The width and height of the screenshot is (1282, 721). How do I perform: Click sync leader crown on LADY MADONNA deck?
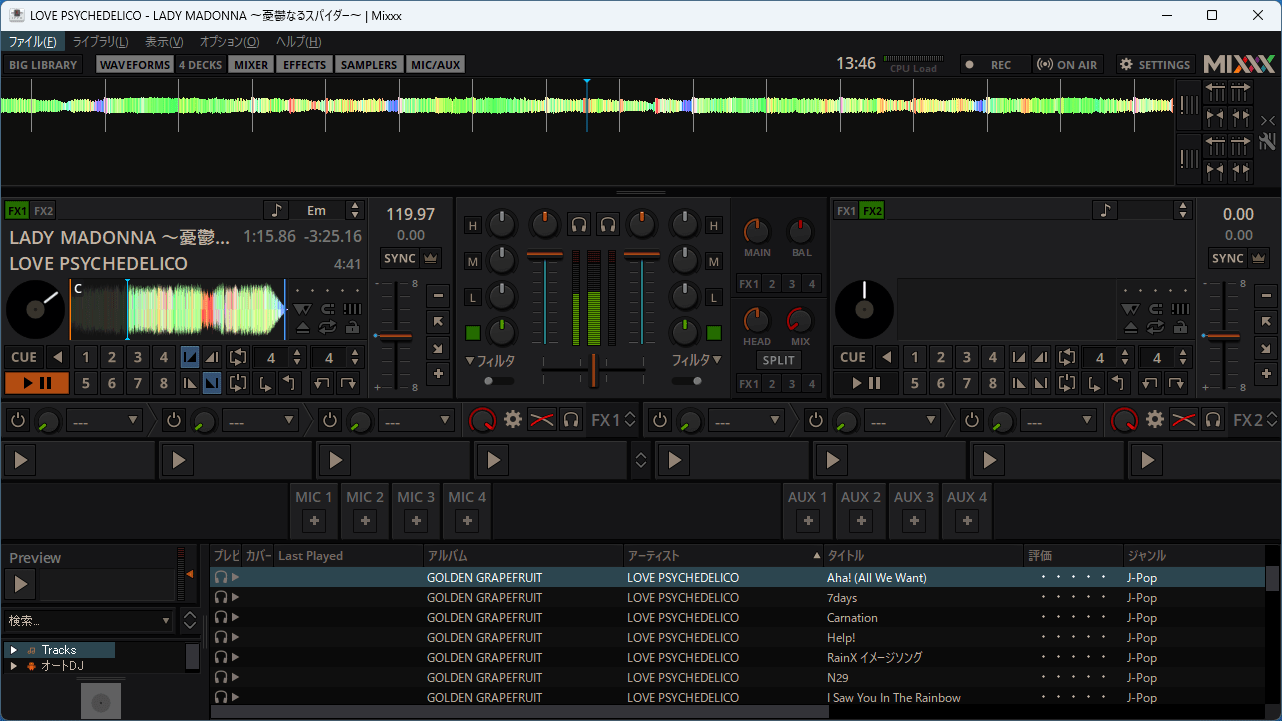tap(432, 258)
